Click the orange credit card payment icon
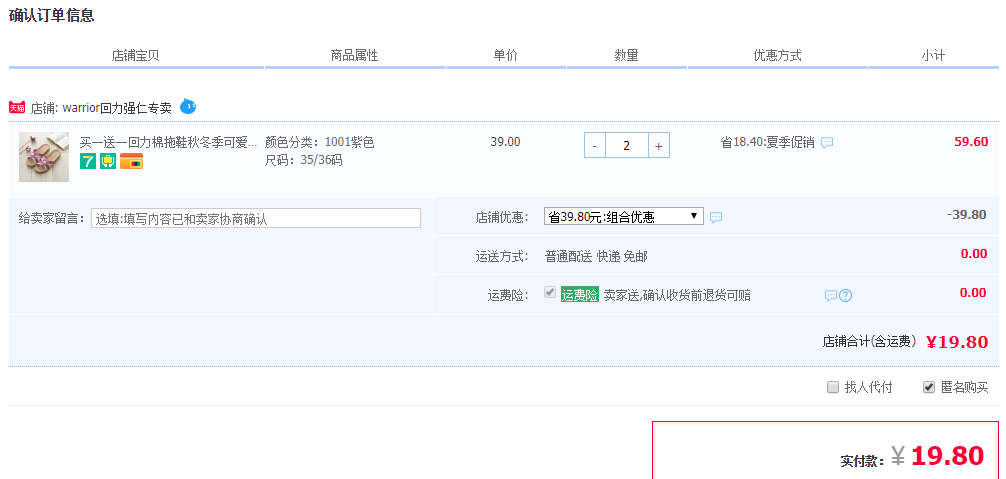The height and width of the screenshot is (479, 1006). pos(132,161)
